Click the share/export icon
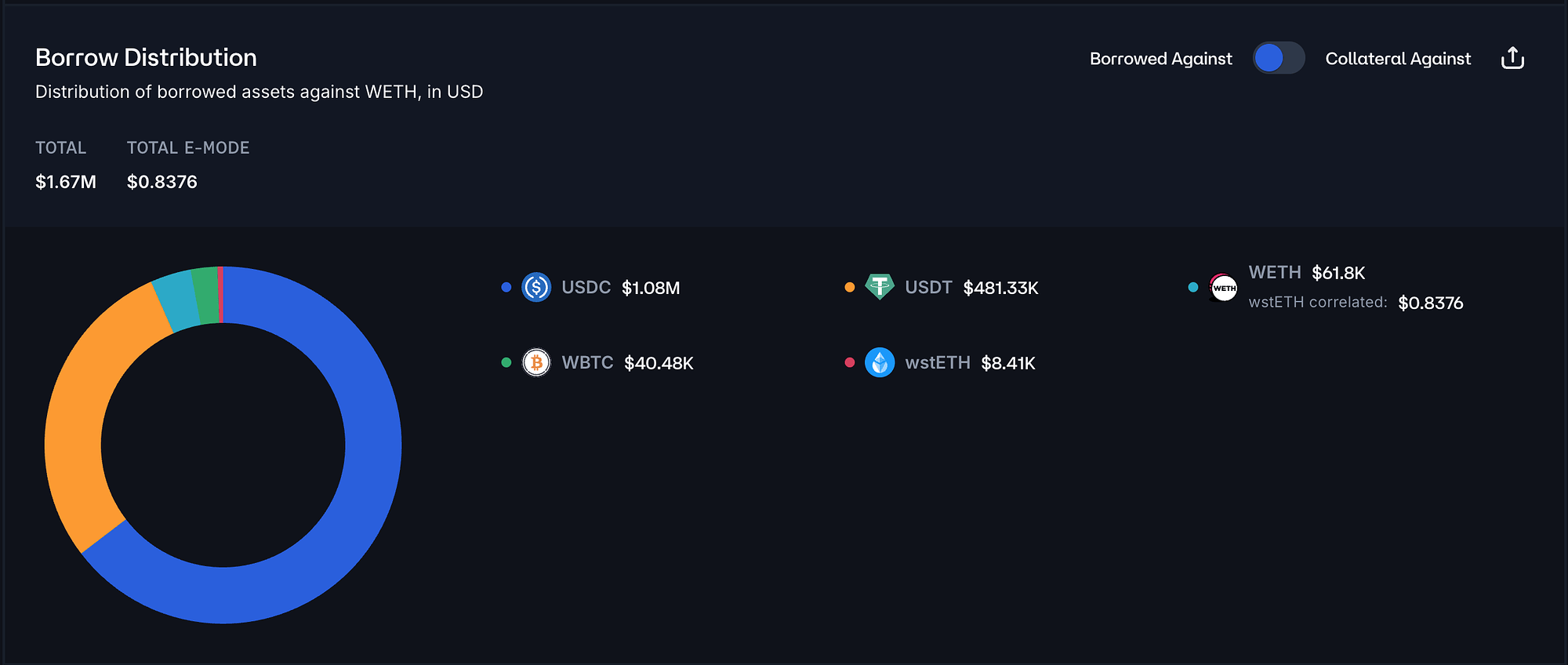1568x665 pixels. tap(1512, 58)
